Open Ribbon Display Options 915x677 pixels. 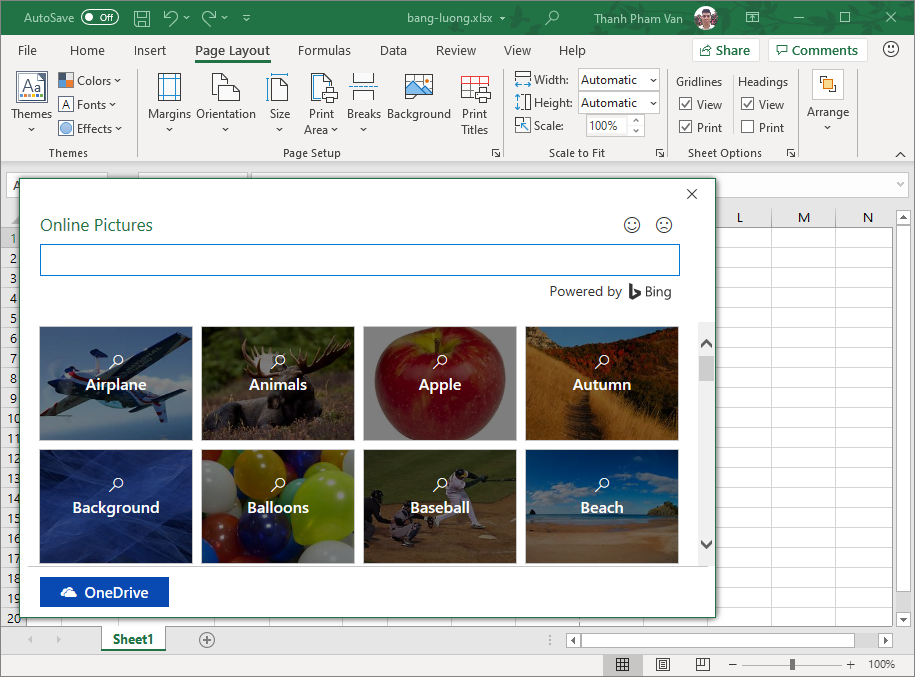click(x=753, y=18)
